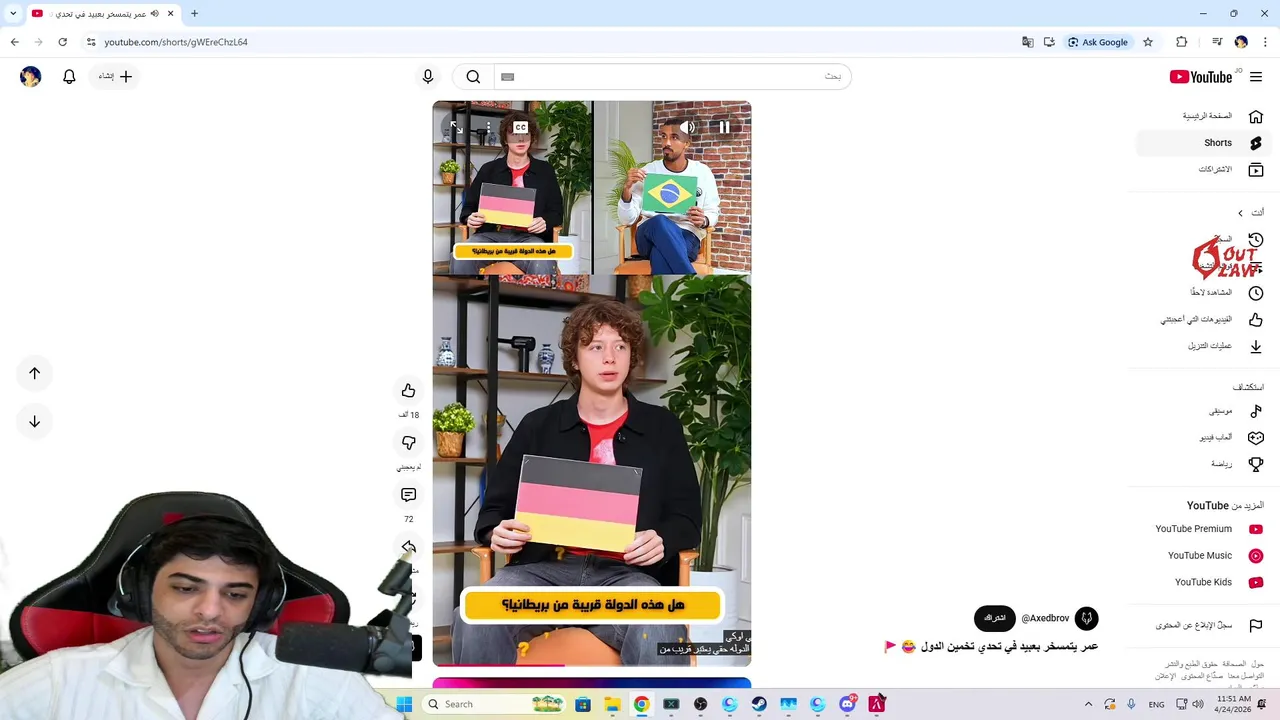The height and width of the screenshot is (720, 1280).
Task: Go to YouTube home via the logo
Action: 1201,77
